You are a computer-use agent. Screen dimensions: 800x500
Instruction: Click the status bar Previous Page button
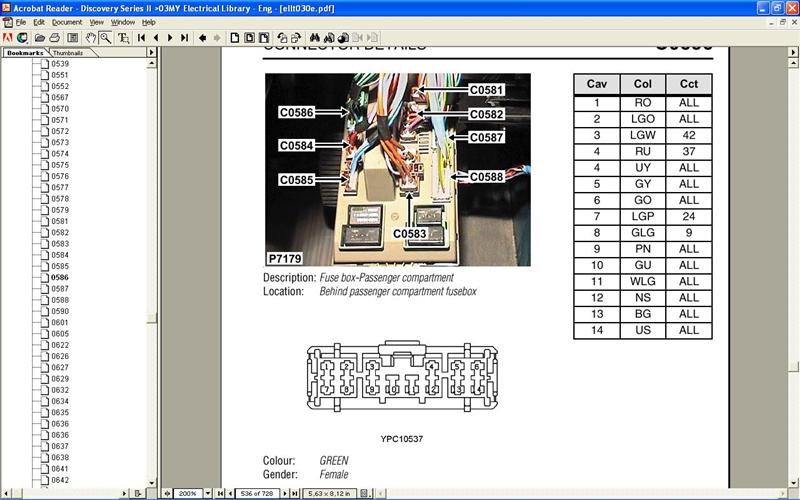pyautogui.click(x=230, y=493)
